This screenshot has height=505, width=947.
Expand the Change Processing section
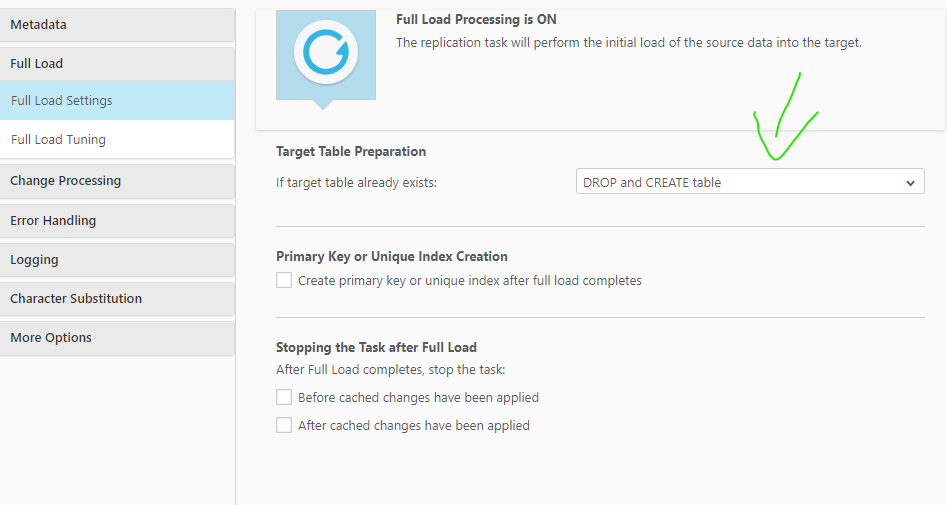[117, 181]
